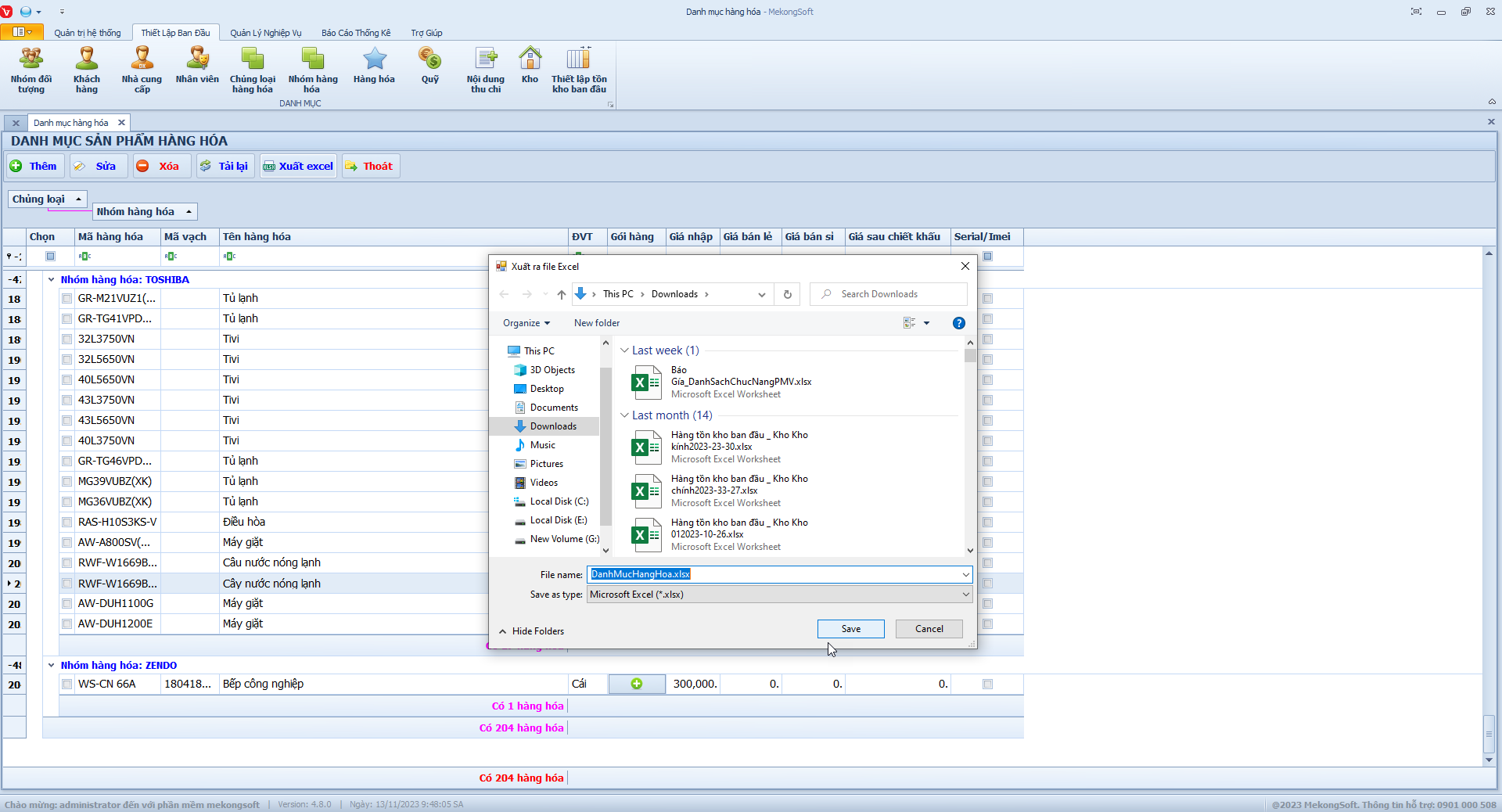Refresh the Downloads folder in dialog

pyautogui.click(x=788, y=295)
